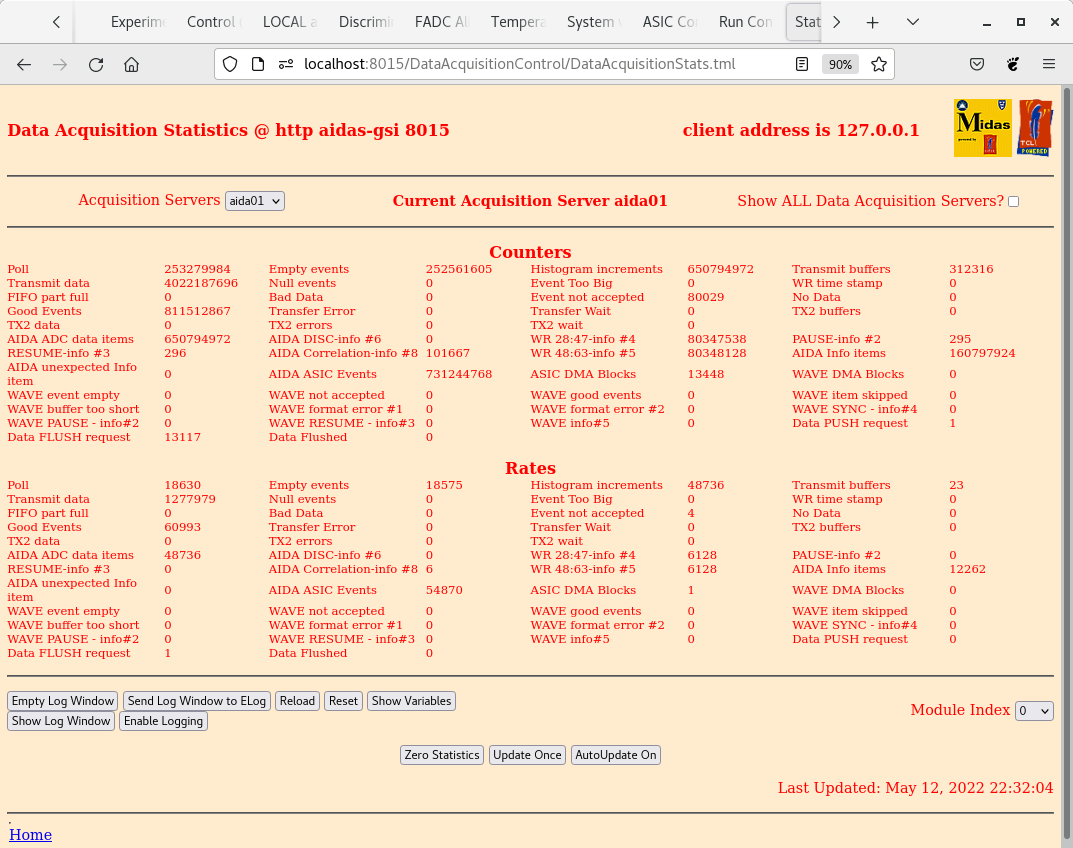Click the Last Updated timestamp text
The height and width of the screenshot is (848, 1073).
click(916, 788)
